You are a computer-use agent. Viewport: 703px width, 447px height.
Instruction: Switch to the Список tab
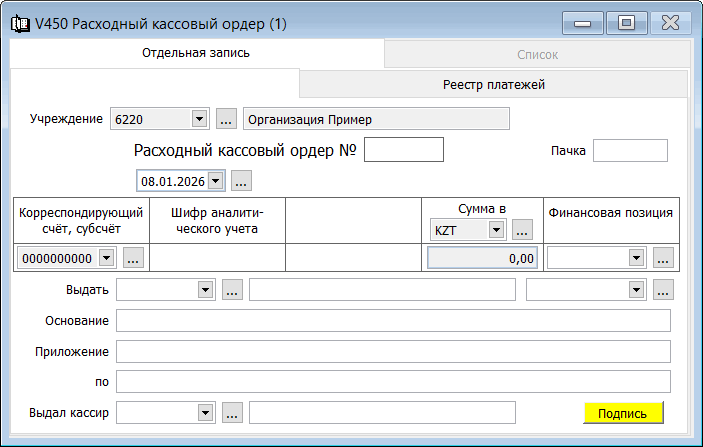click(537, 55)
